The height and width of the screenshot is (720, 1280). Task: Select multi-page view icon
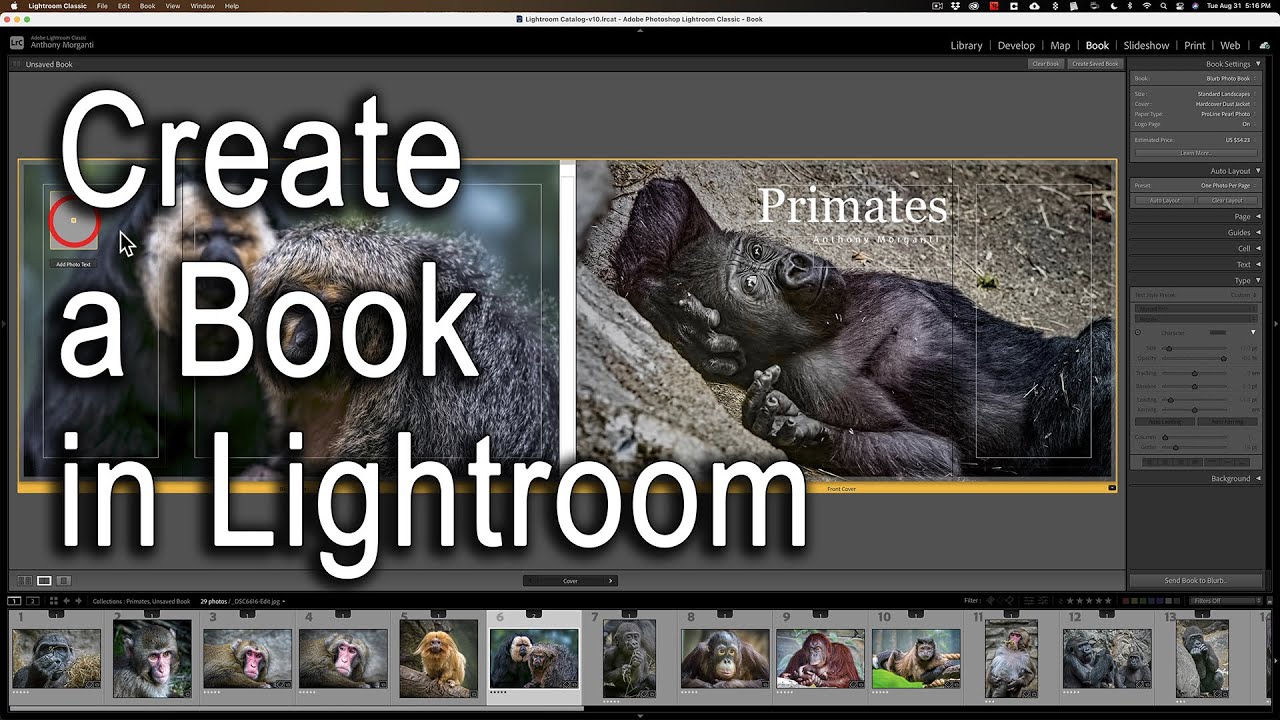[24, 580]
